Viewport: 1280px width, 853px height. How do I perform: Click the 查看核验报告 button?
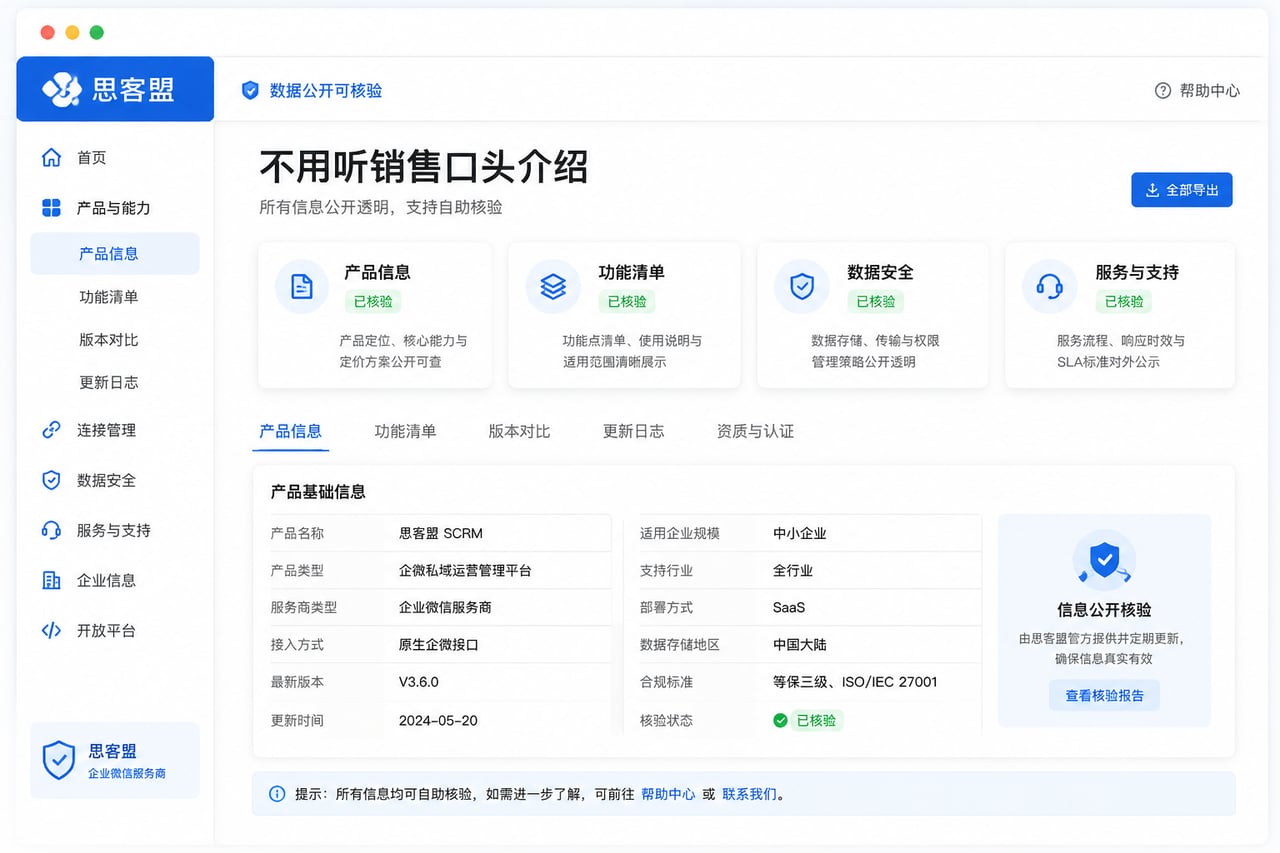point(1104,695)
